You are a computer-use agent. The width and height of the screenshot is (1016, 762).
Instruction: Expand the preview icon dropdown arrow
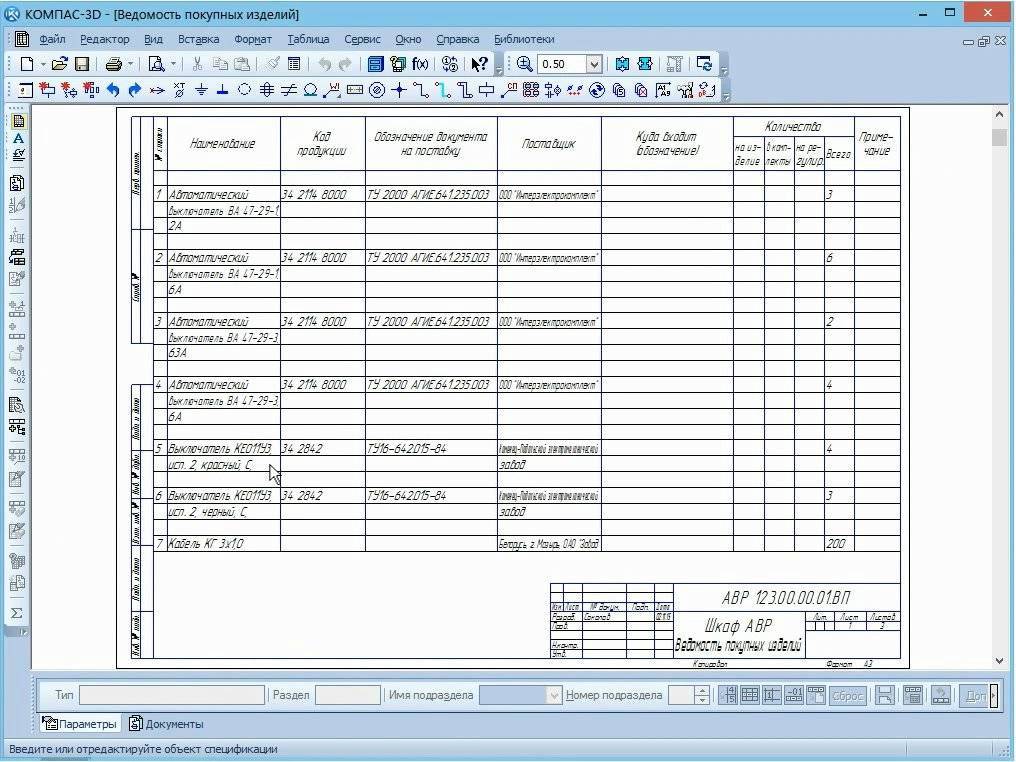[x=173, y=64]
